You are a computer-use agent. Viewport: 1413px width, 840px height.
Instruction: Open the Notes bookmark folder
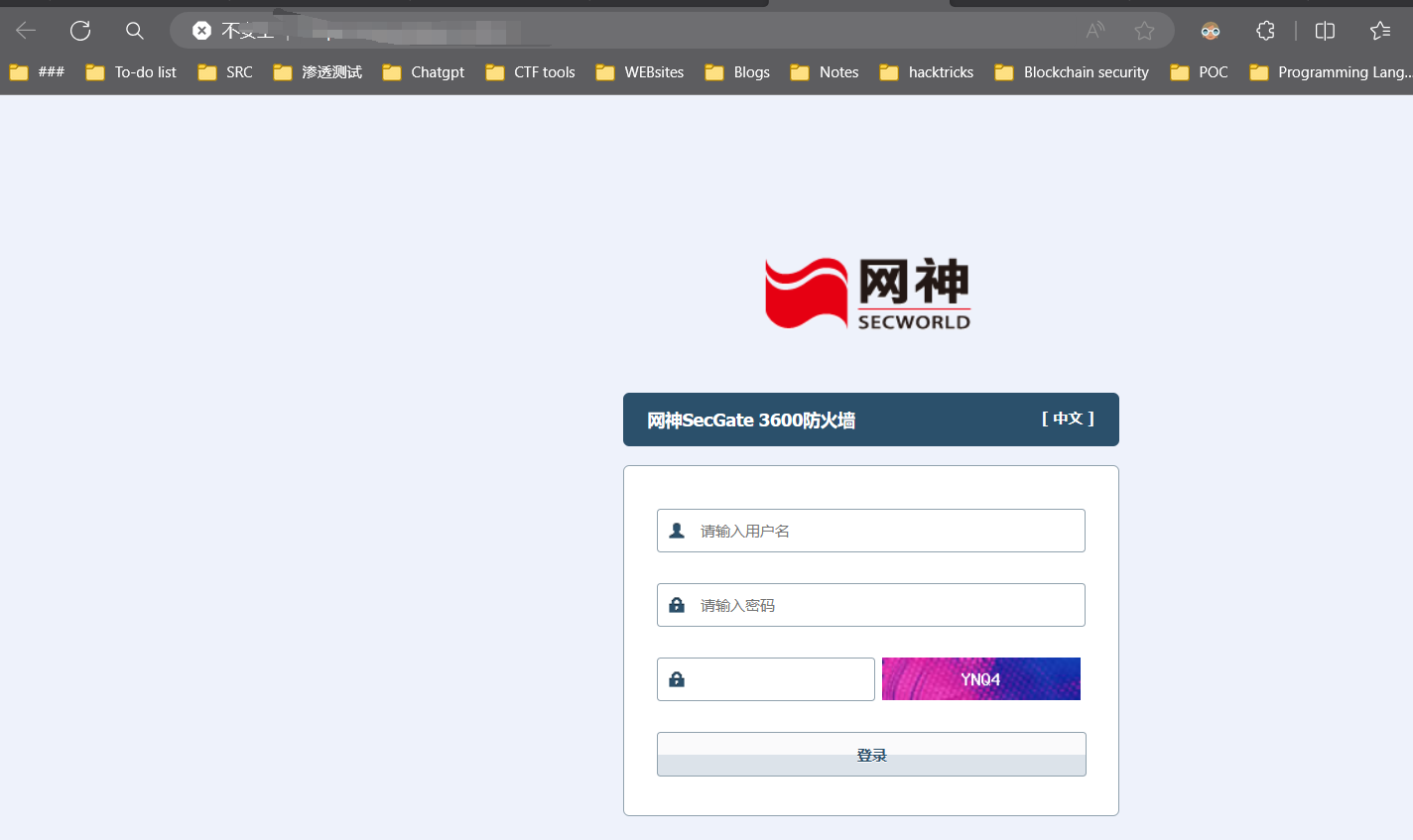point(825,72)
